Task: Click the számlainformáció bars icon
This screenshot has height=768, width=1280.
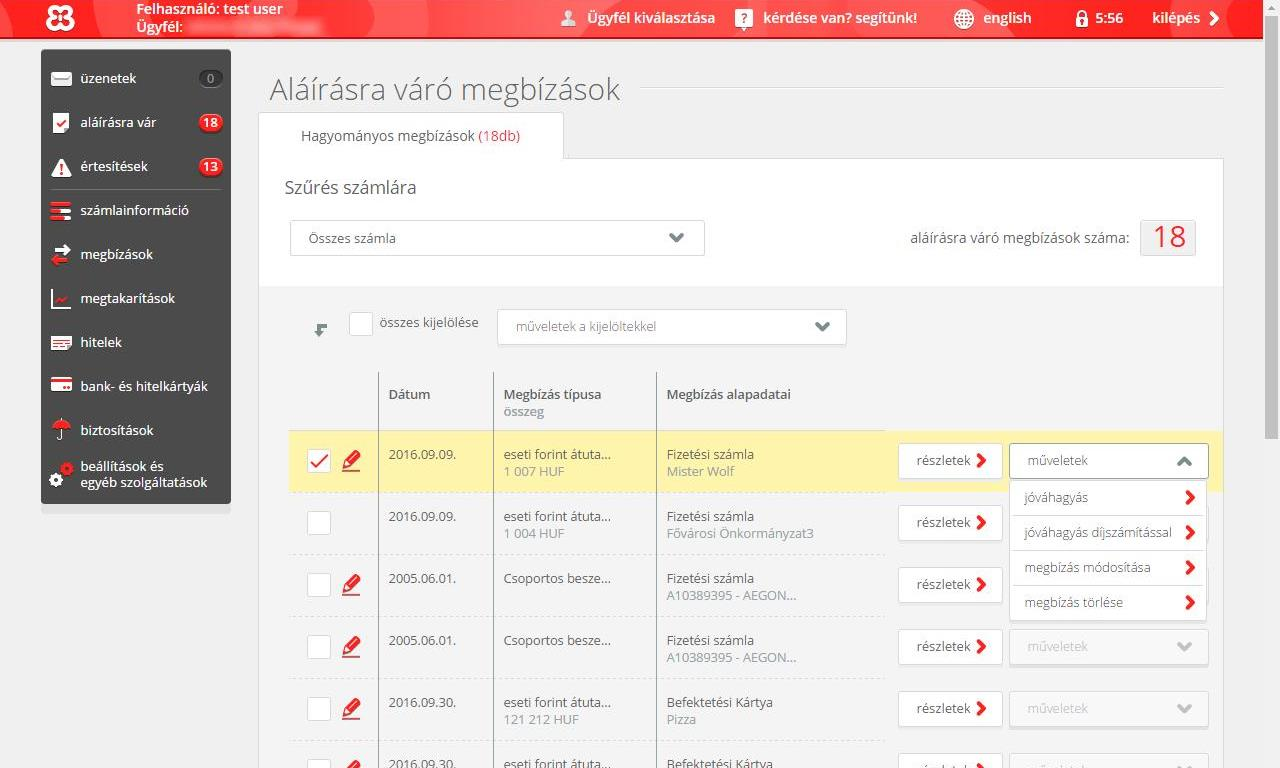Action: 61,211
